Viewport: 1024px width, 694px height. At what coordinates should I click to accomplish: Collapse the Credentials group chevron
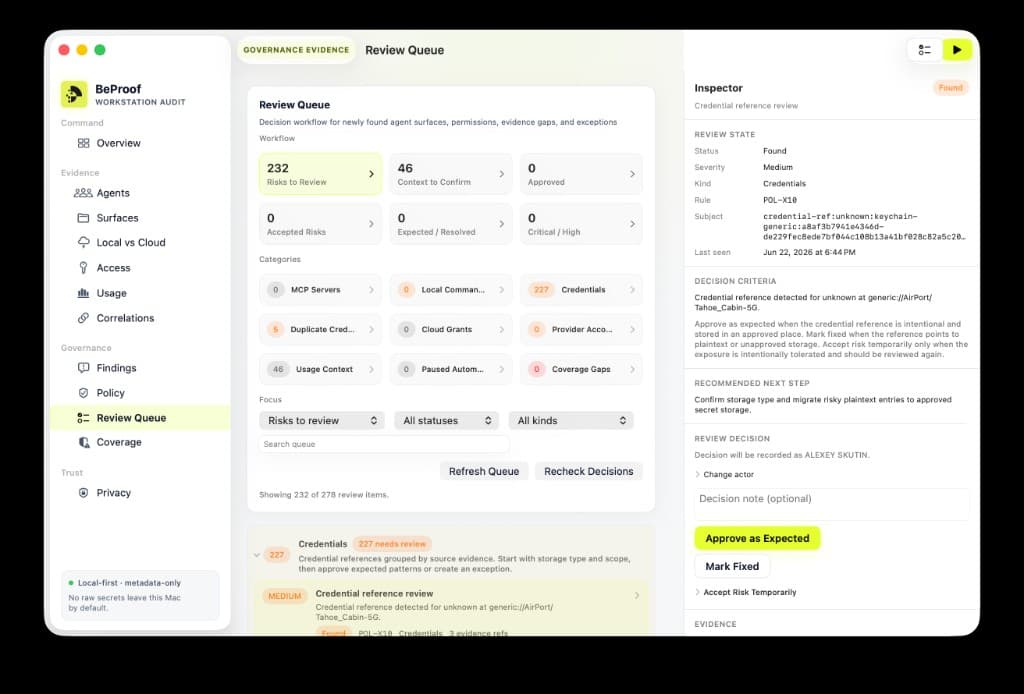click(257, 555)
